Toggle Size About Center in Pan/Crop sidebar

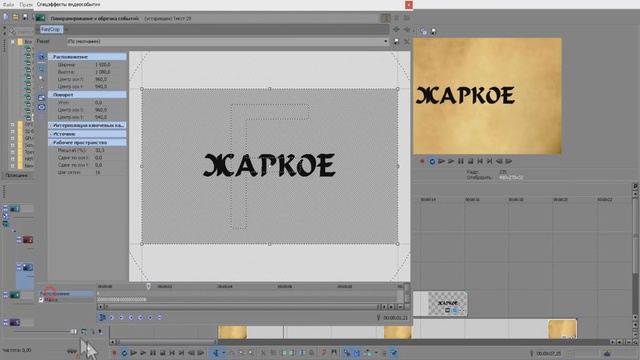coord(42,107)
